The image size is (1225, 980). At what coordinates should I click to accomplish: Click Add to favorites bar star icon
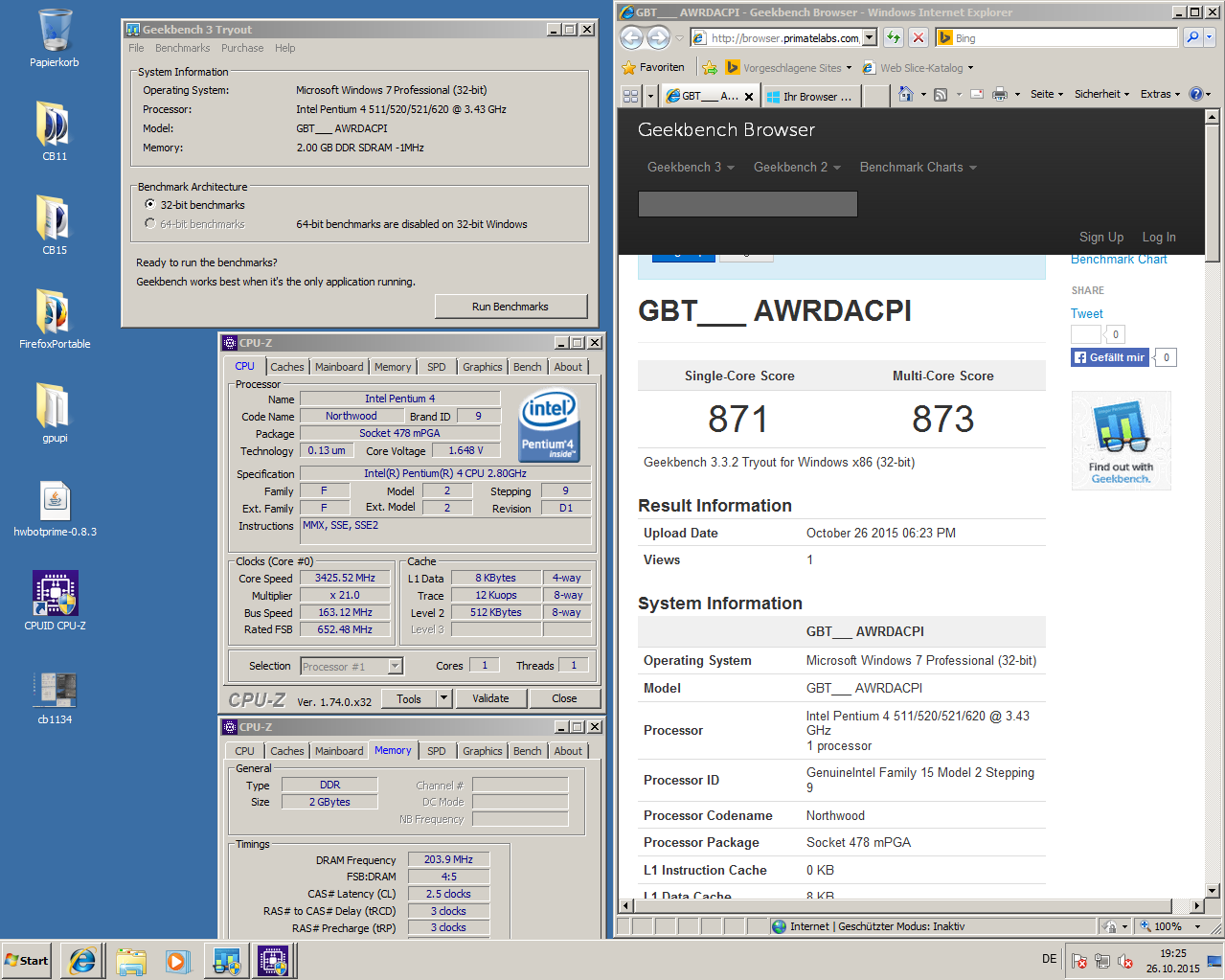[x=709, y=67]
